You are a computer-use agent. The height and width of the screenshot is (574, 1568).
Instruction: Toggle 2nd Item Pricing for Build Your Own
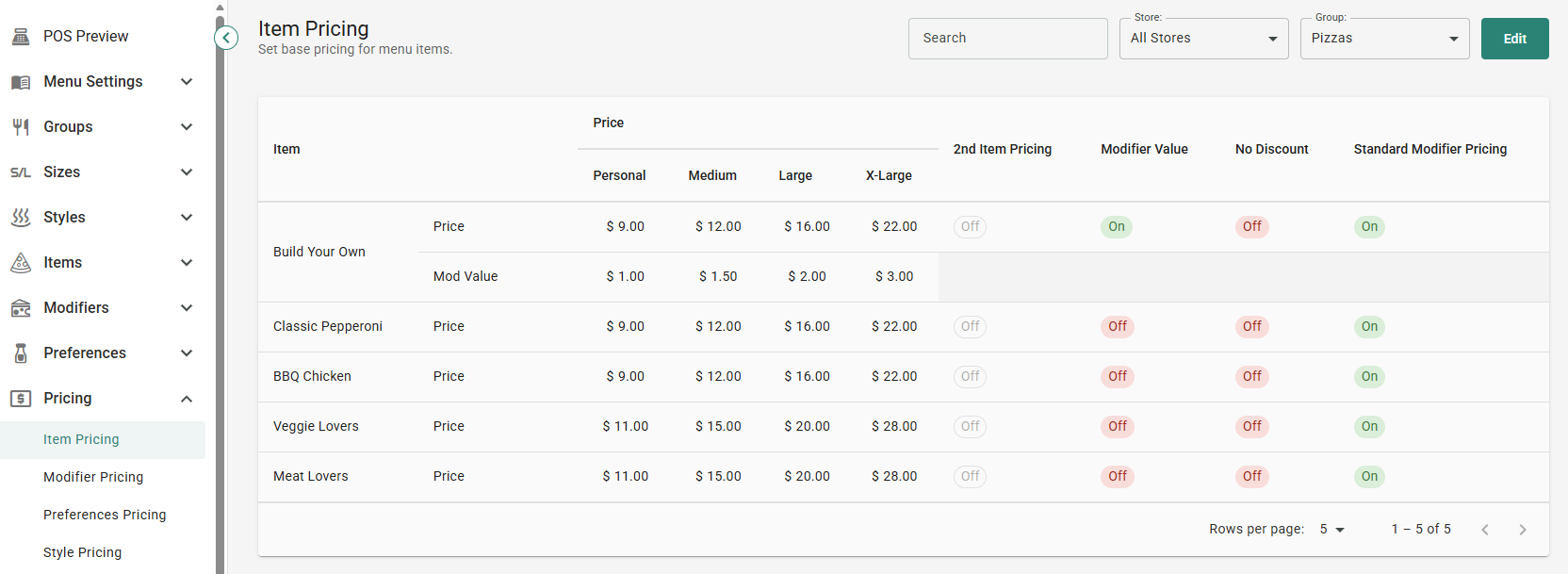[970, 226]
